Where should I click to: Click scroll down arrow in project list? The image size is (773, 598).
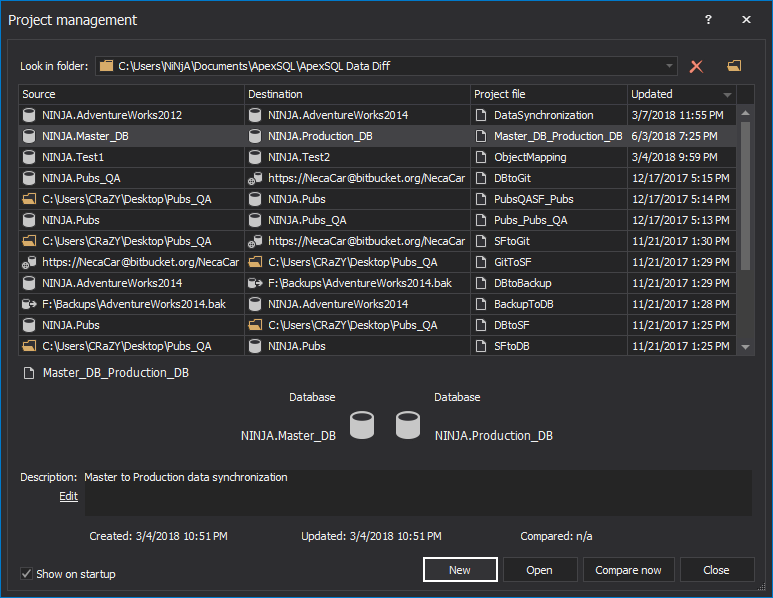(x=745, y=347)
